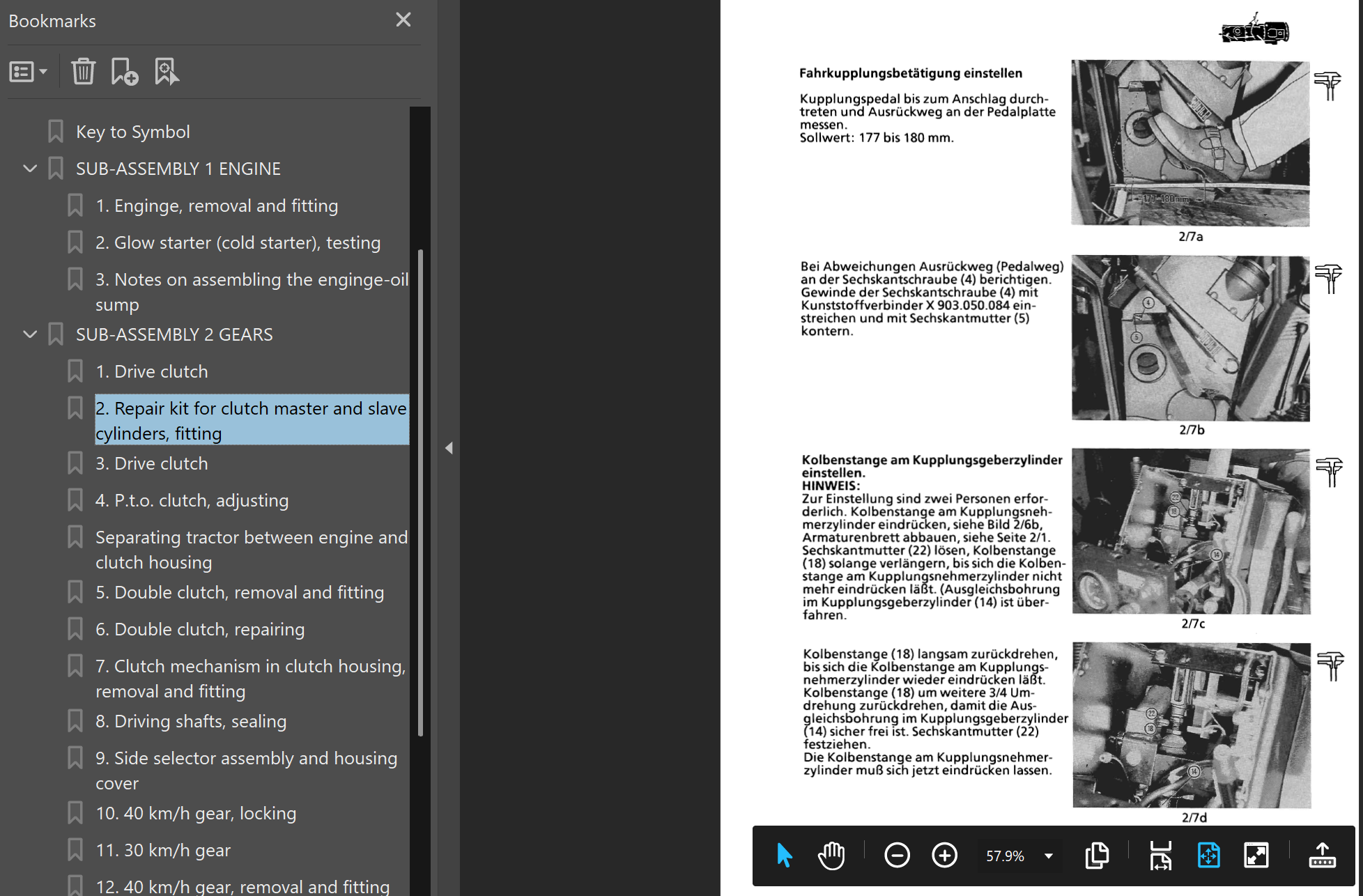The height and width of the screenshot is (896, 1363).
Task: Select the SUB-ASSEMBLY 1 ENGINE bookmark
Action: (x=178, y=169)
